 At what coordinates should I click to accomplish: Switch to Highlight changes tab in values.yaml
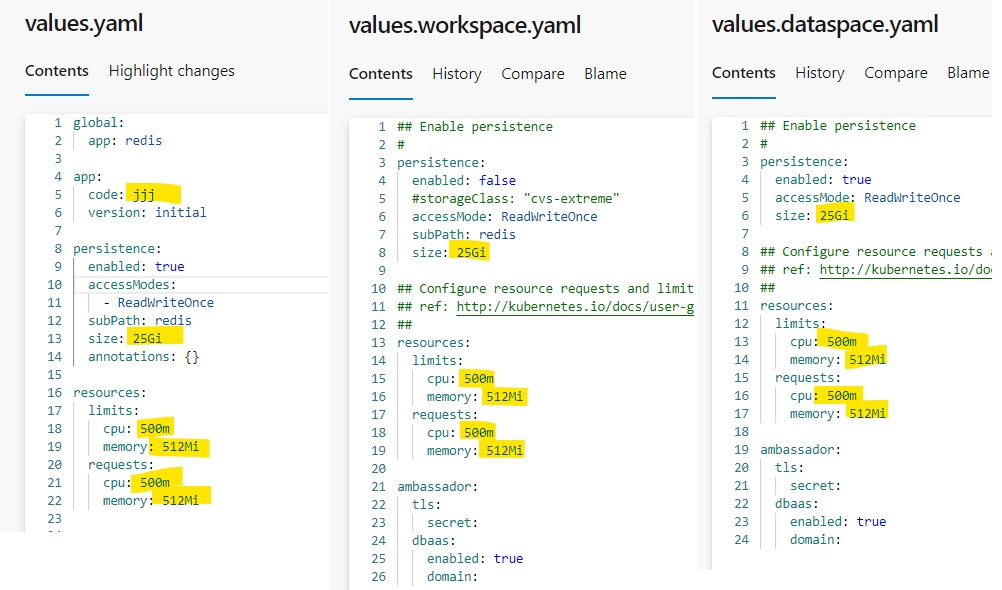point(171,71)
